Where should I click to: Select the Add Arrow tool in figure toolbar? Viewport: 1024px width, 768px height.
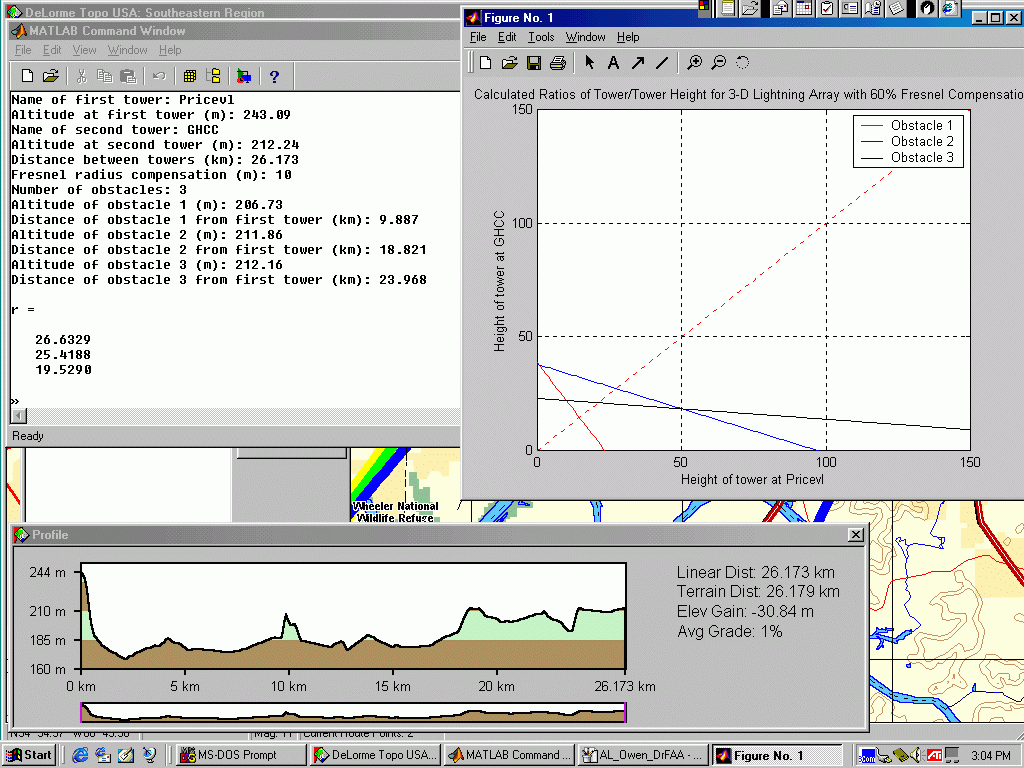coord(637,63)
